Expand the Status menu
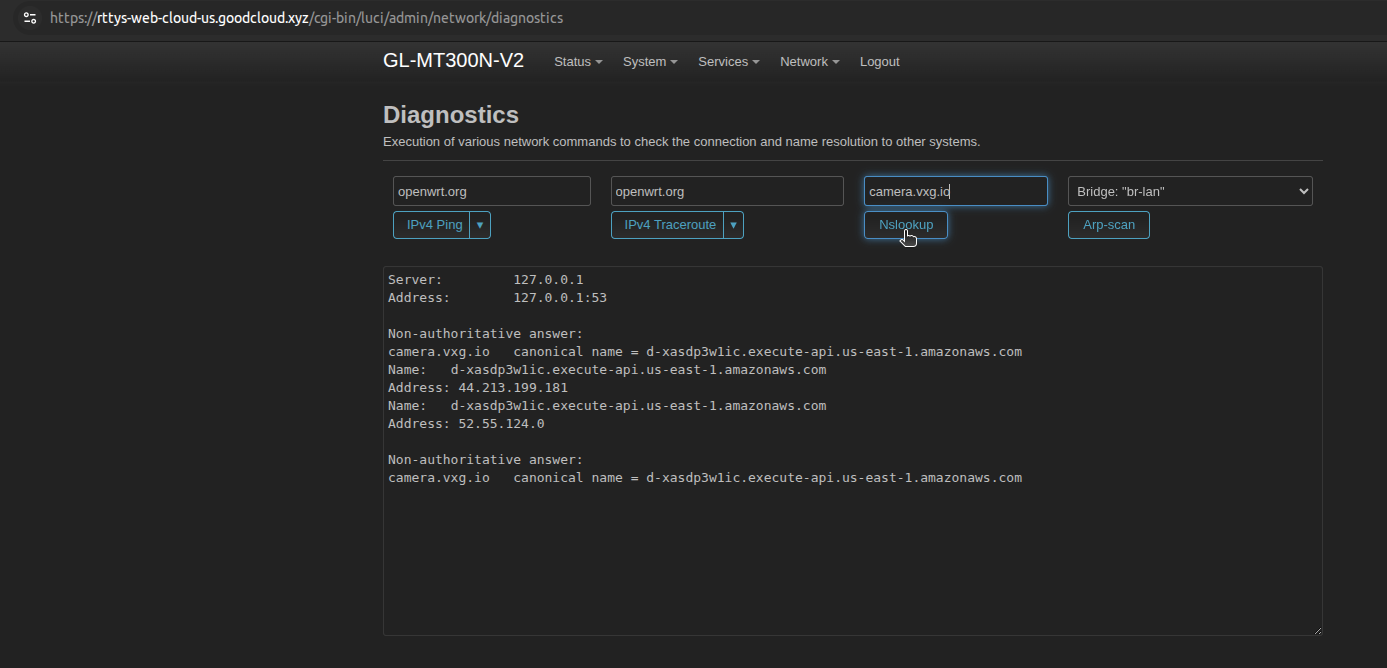The height and width of the screenshot is (668, 1387). [x=577, y=62]
